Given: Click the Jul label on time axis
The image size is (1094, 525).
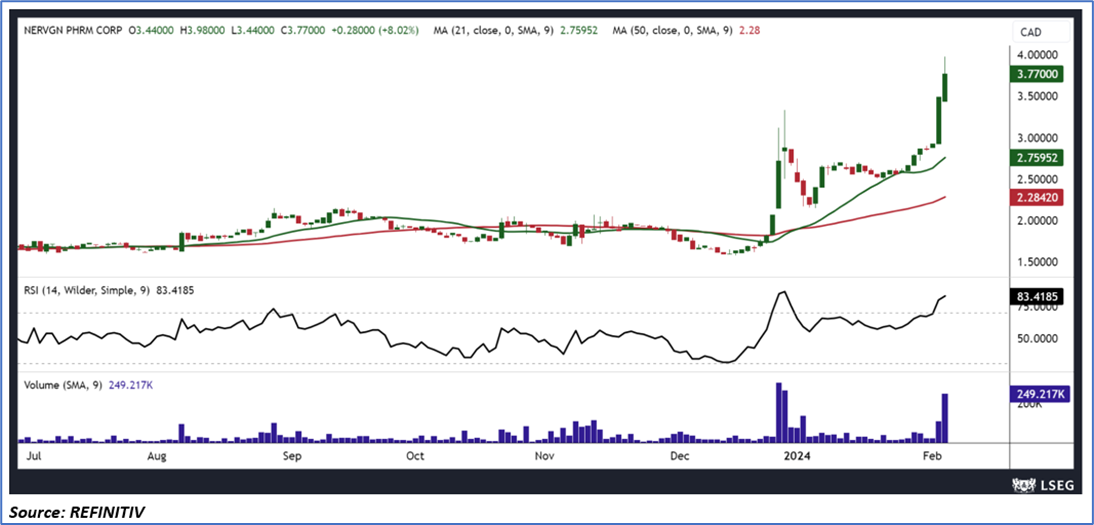Looking at the screenshot, I should click(x=31, y=457).
